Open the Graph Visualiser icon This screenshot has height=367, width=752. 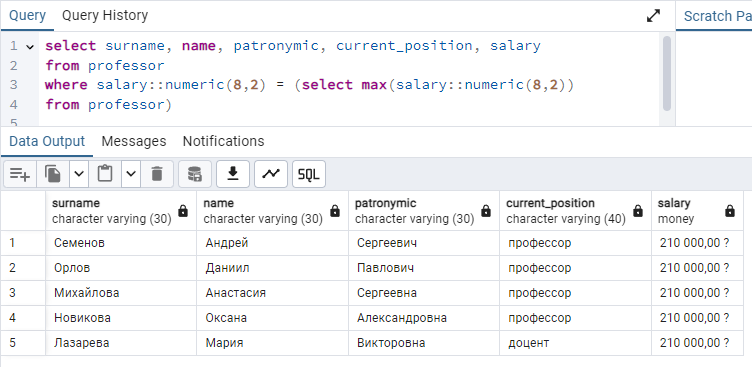pos(271,174)
